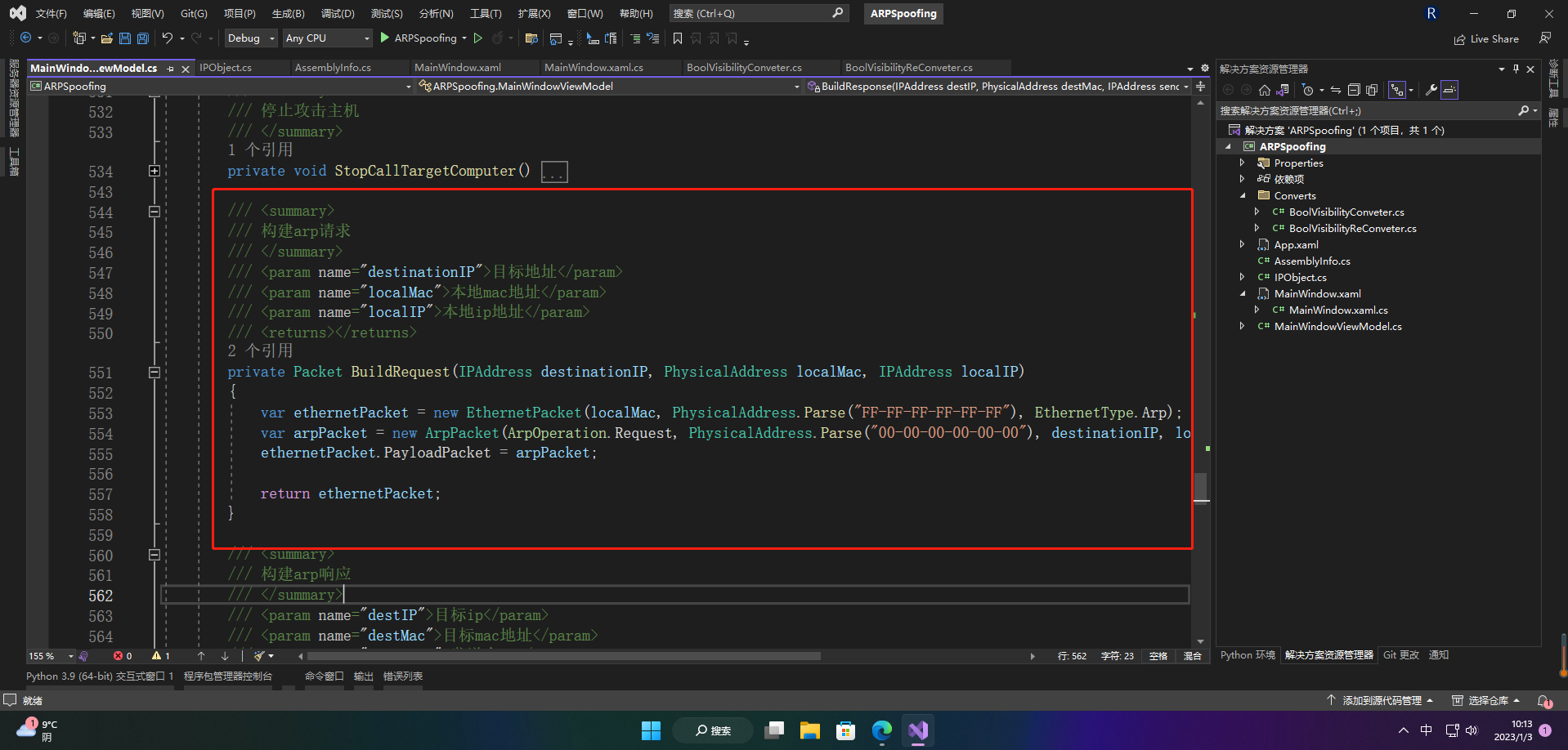Click the Save All icon
1568x750 pixels.
pos(143,38)
